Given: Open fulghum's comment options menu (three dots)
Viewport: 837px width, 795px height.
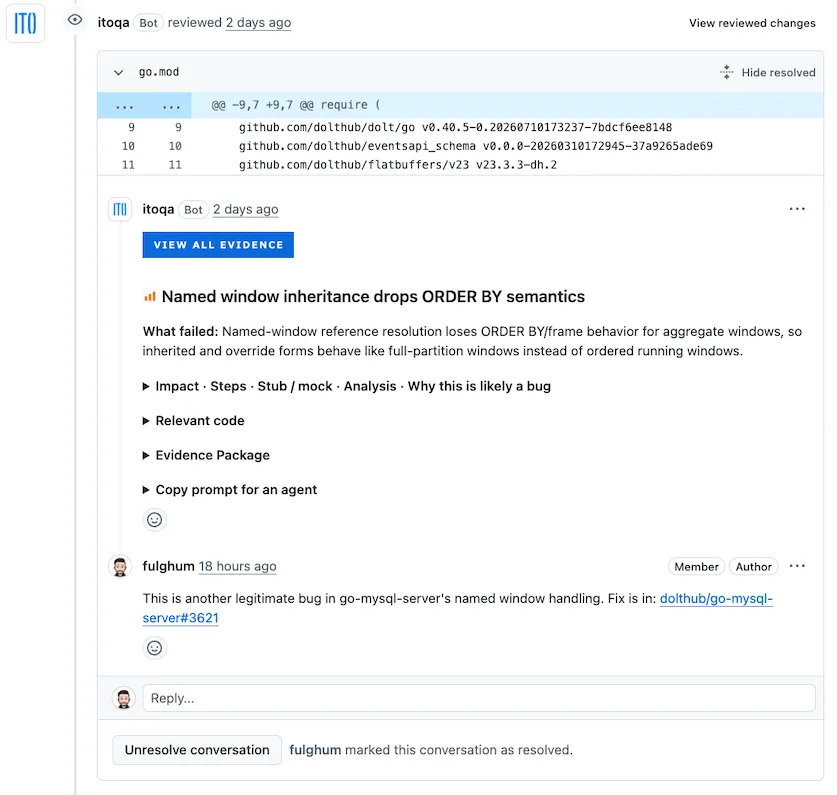Looking at the screenshot, I should [797, 566].
